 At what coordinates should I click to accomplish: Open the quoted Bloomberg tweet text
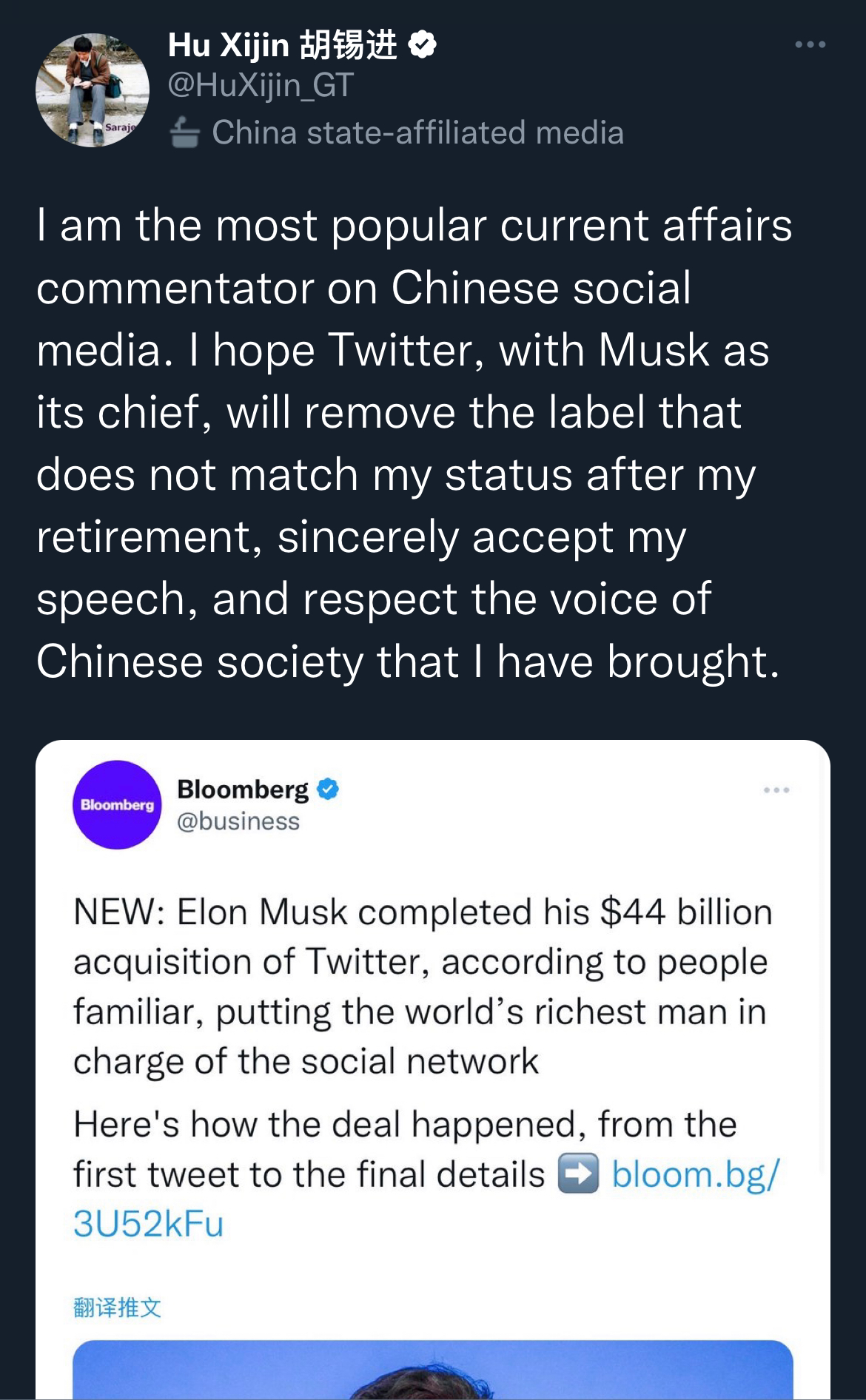coord(423,986)
